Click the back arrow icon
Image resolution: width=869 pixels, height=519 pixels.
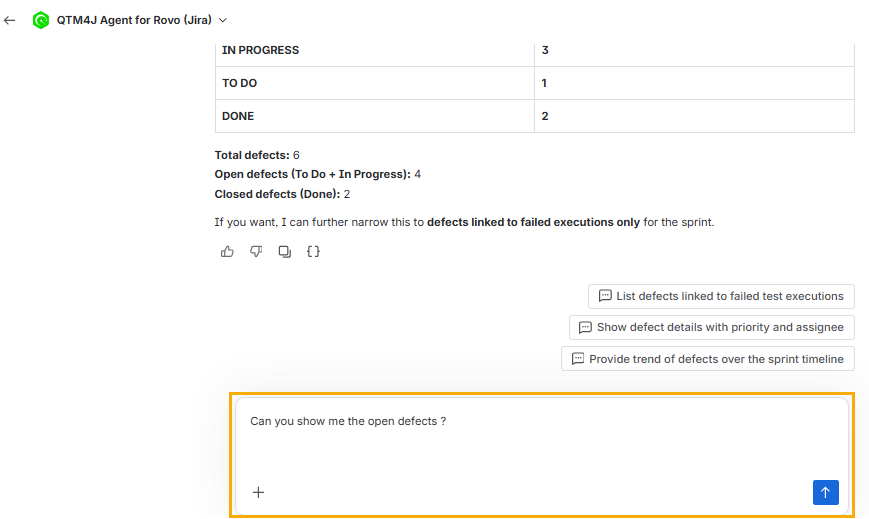9,21
